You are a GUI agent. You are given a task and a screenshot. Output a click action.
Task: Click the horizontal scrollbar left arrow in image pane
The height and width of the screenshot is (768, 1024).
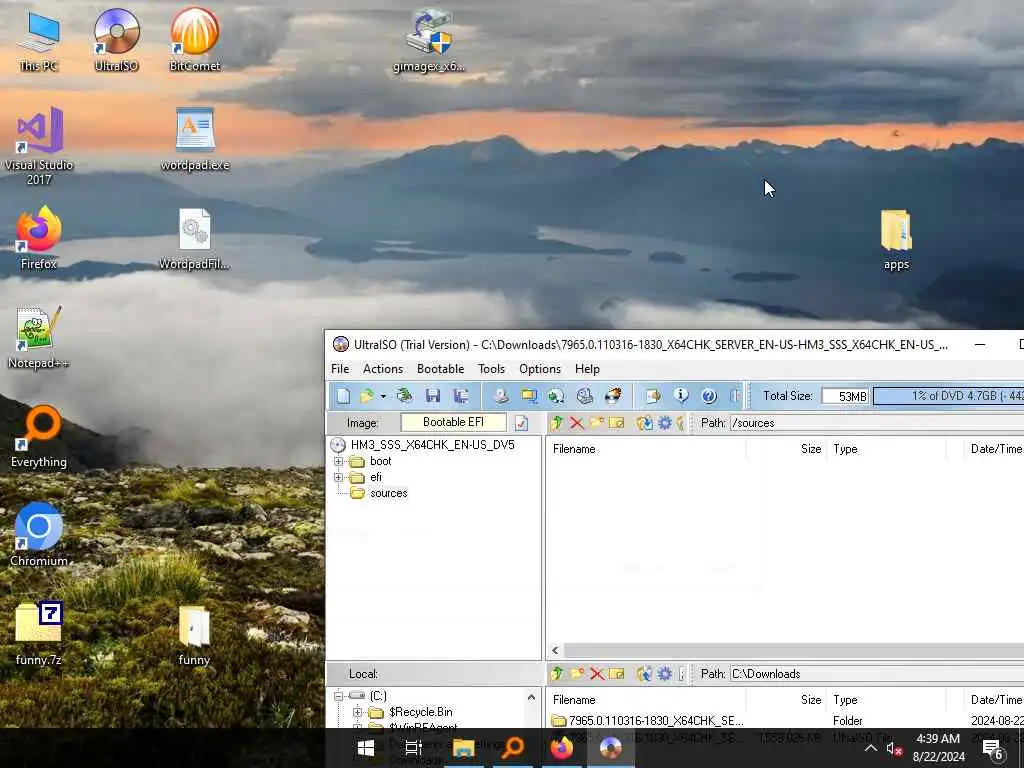[555, 650]
